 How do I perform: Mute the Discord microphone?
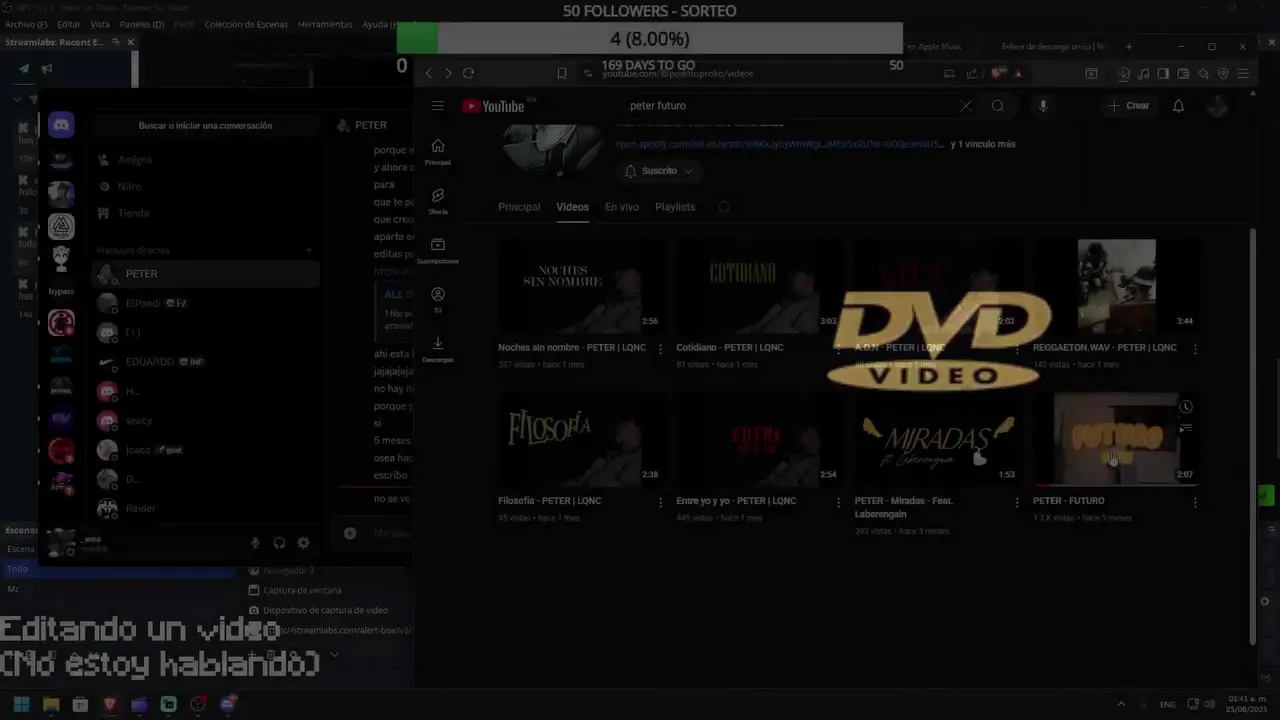pos(255,543)
